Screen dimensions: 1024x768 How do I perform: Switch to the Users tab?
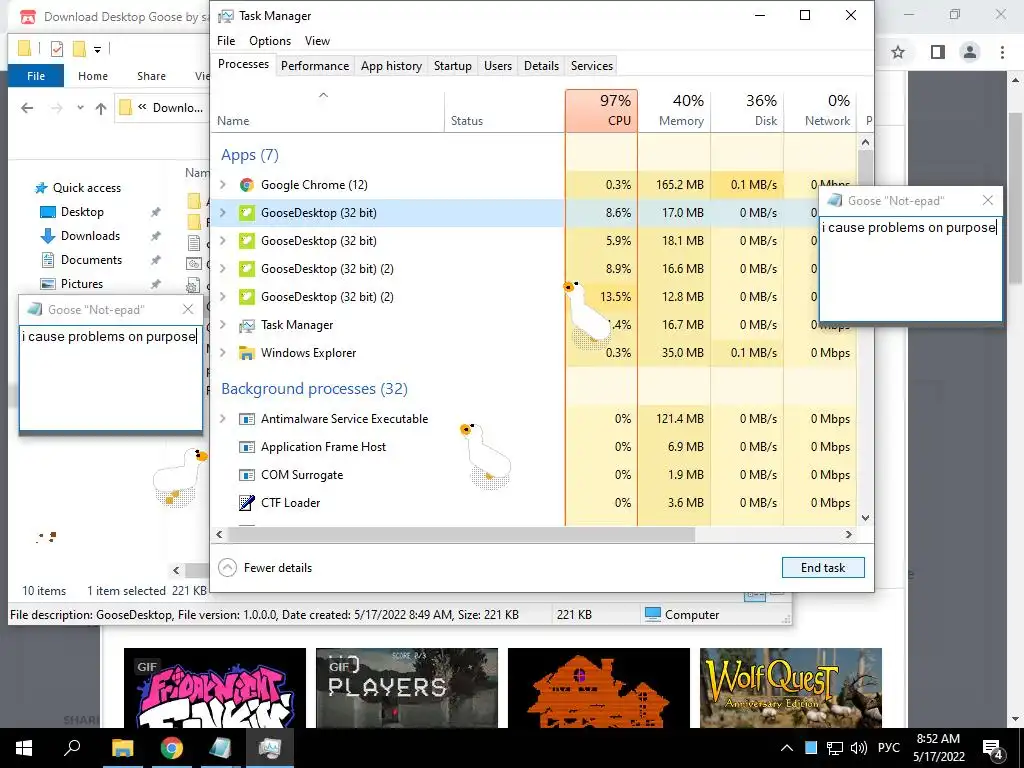[x=498, y=66]
